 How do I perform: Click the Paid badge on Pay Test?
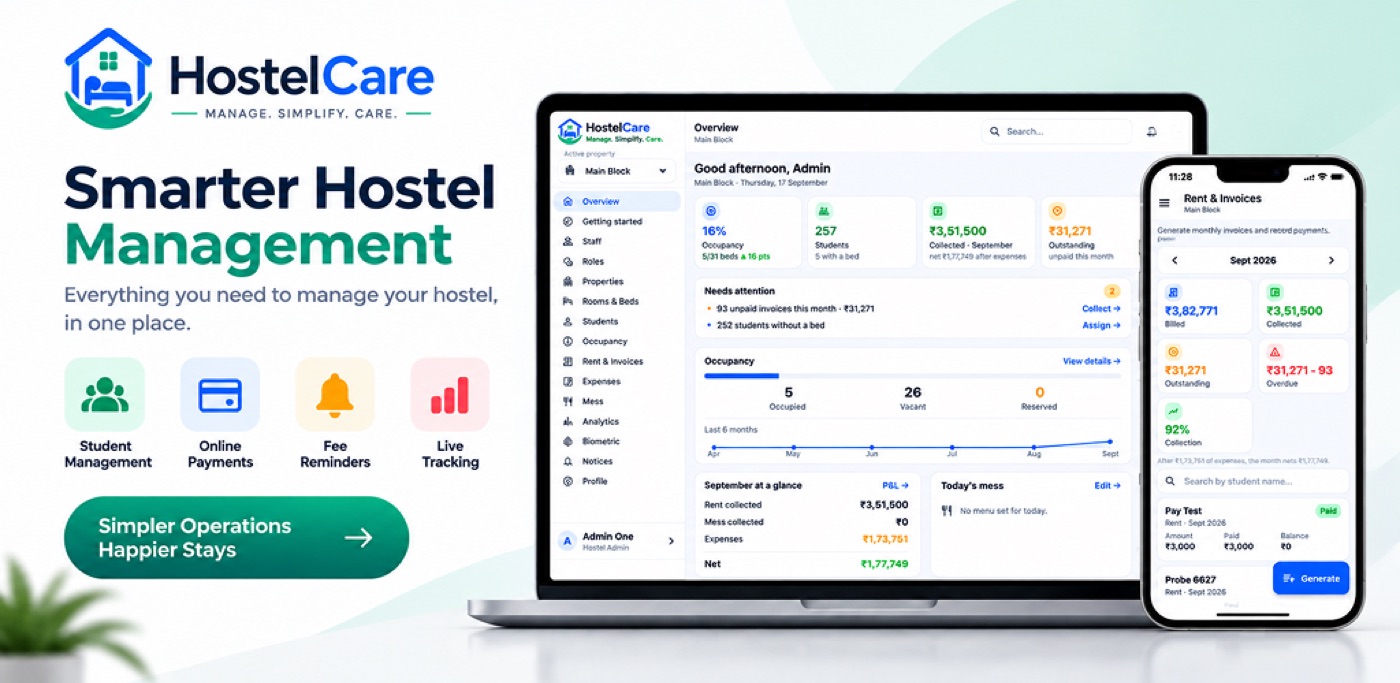(x=1327, y=511)
